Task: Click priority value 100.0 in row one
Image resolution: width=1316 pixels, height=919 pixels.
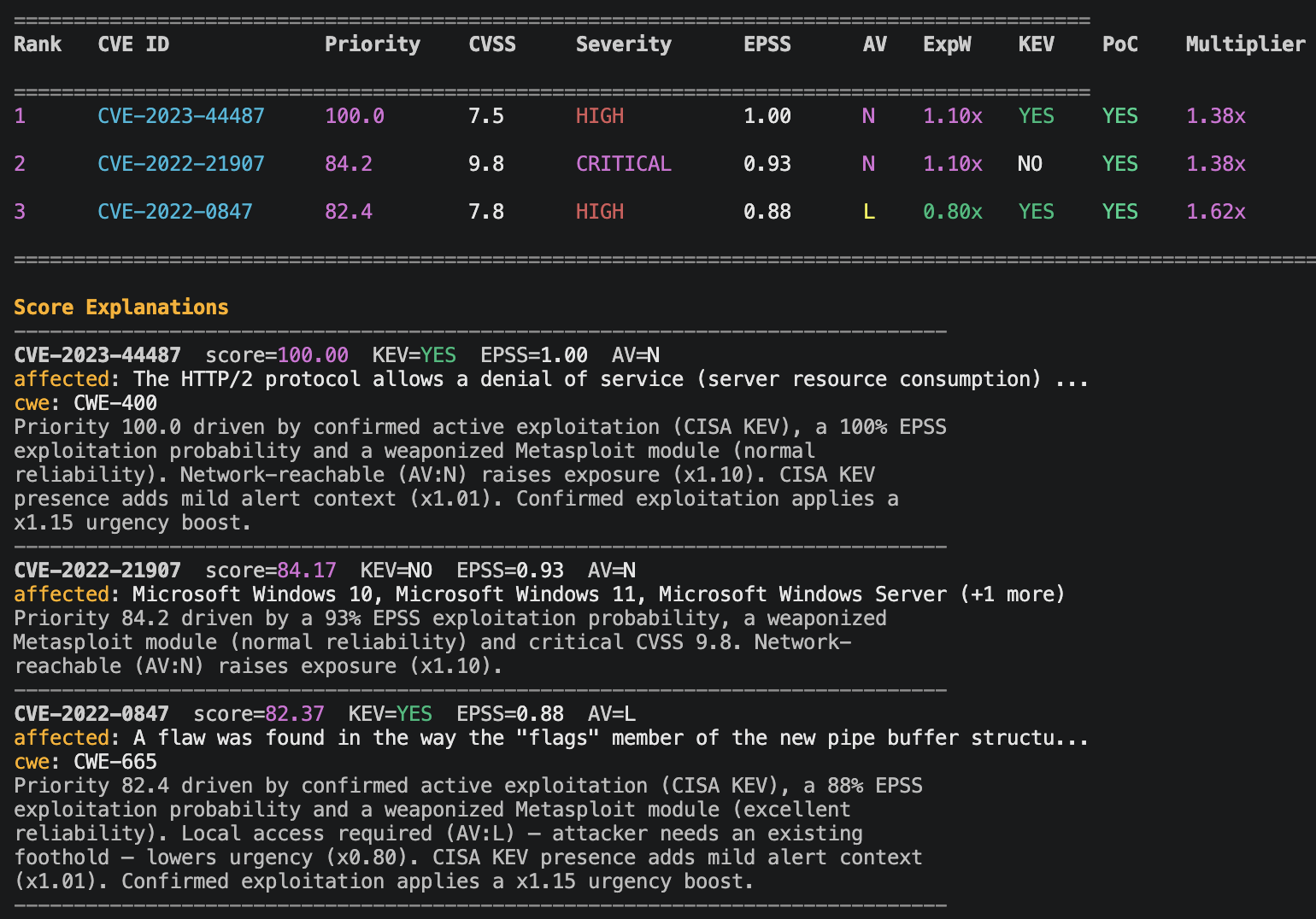Action: tap(355, 115)
